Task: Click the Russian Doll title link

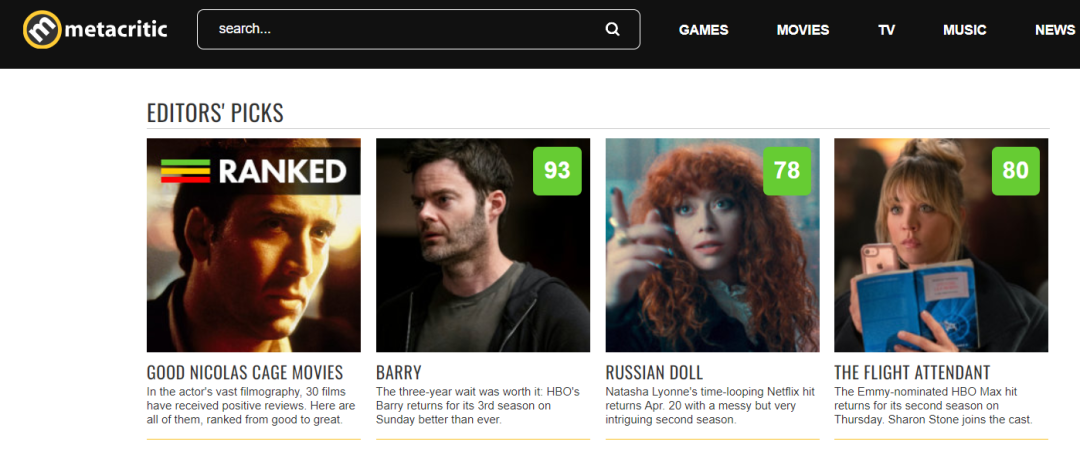Action: coord(654,372)
